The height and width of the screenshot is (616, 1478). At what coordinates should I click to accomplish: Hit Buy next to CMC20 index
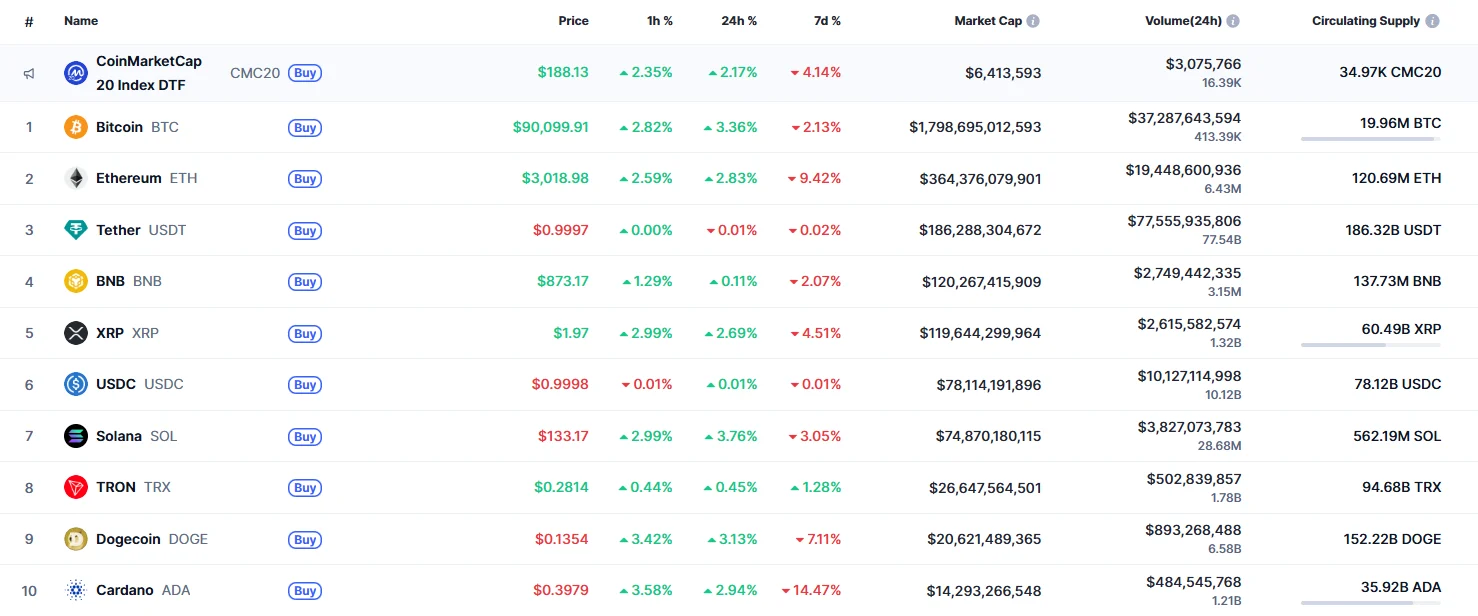click(x=305, y=73)
